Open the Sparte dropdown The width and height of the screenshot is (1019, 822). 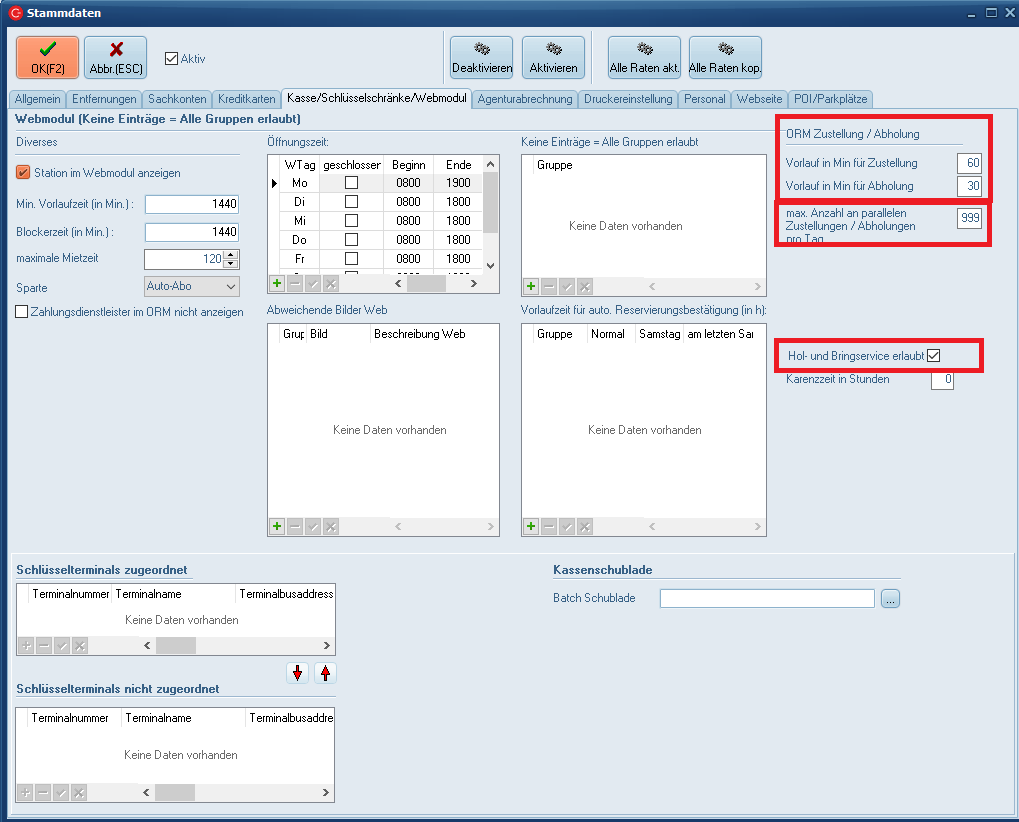231,287
